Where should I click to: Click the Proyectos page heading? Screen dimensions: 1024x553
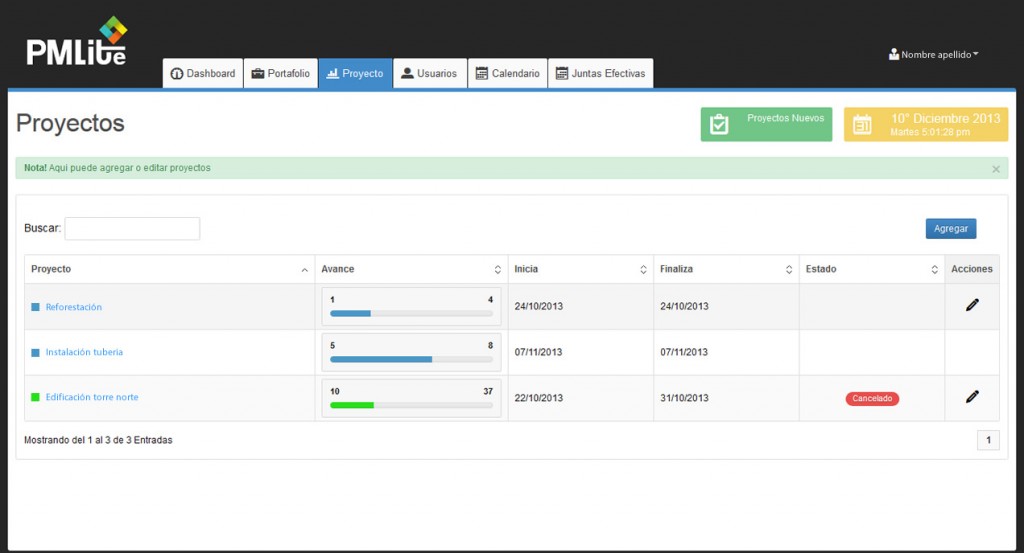tap(71, 123)
